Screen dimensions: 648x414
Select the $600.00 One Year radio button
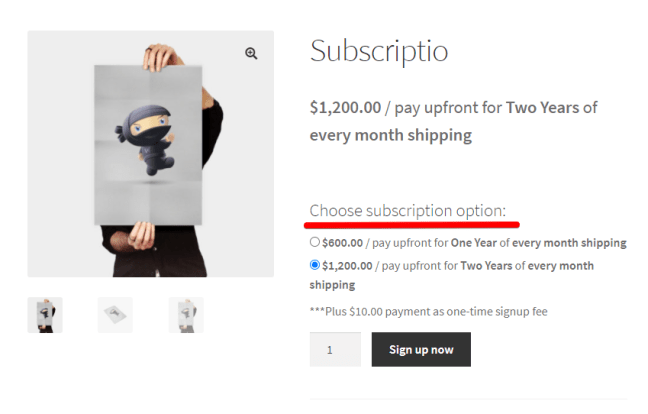[315, 242]
